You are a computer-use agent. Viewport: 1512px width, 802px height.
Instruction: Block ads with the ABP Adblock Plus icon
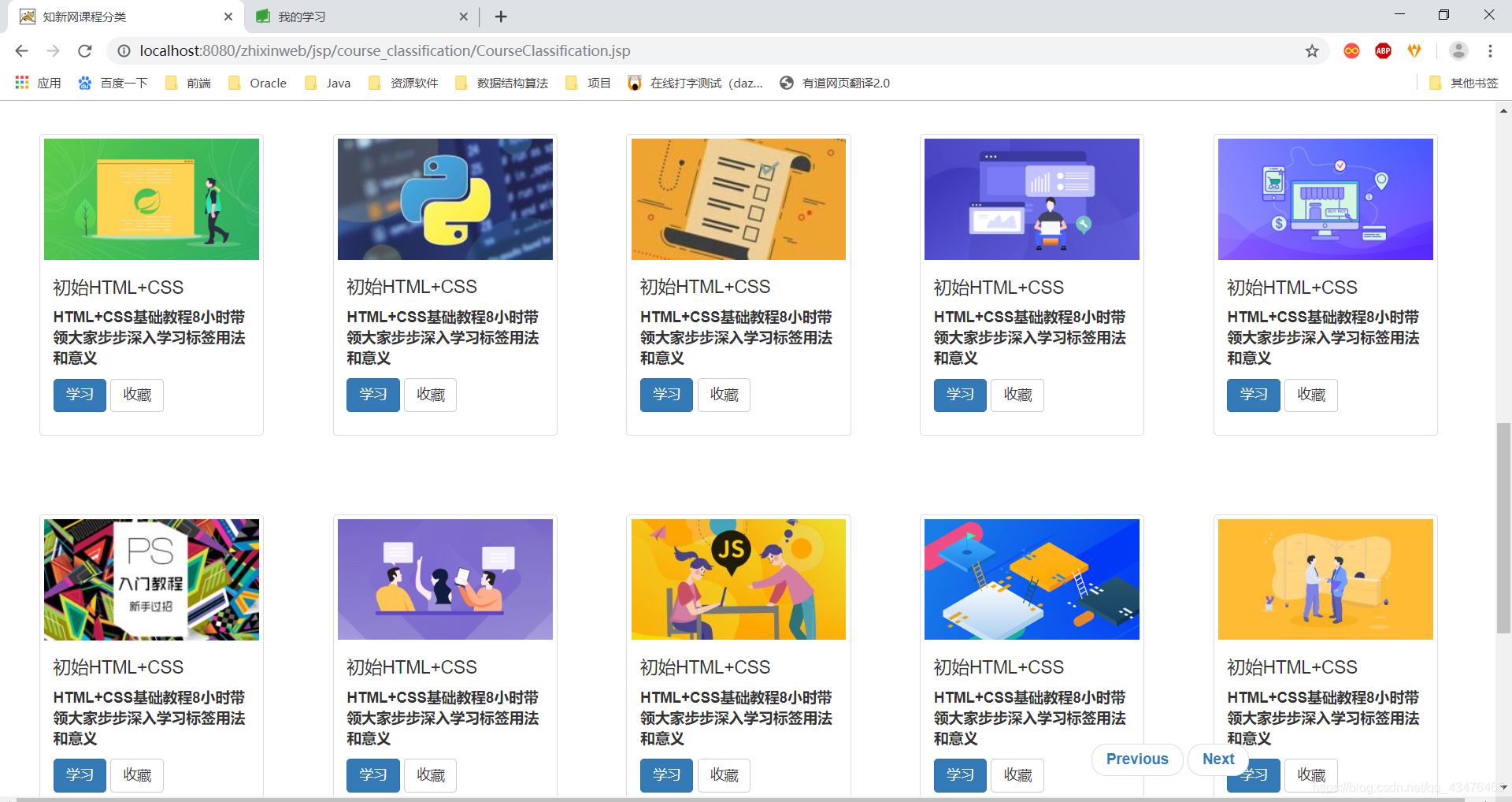pos(1383,50)
